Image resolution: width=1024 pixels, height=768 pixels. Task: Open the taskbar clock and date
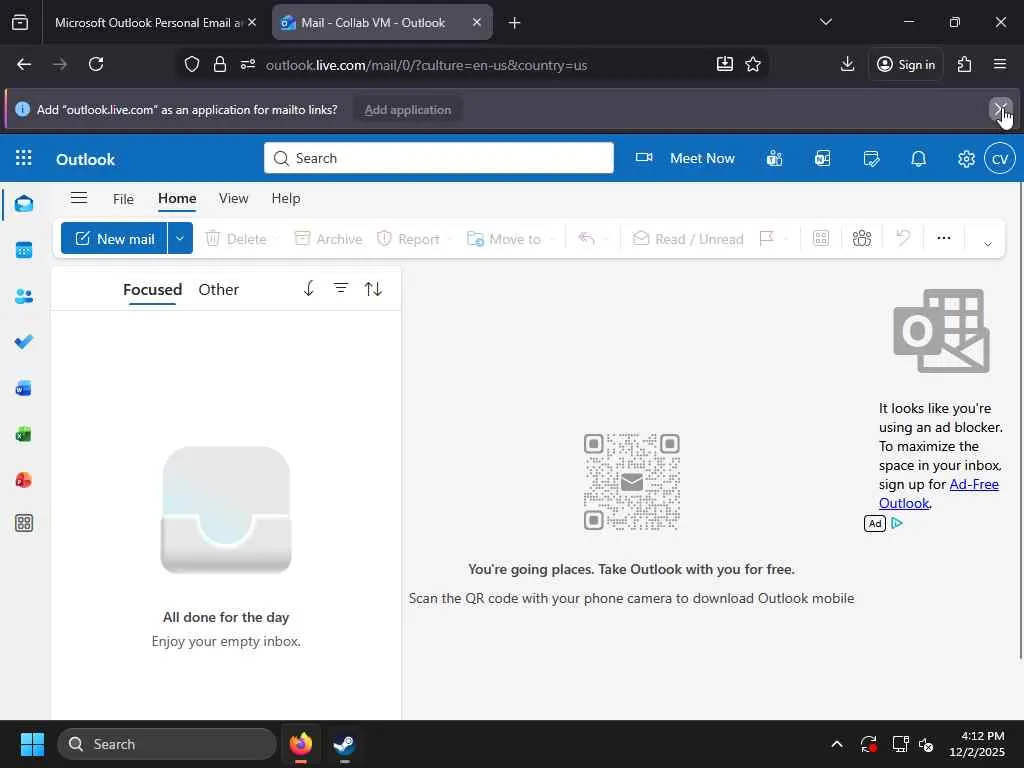977,744
